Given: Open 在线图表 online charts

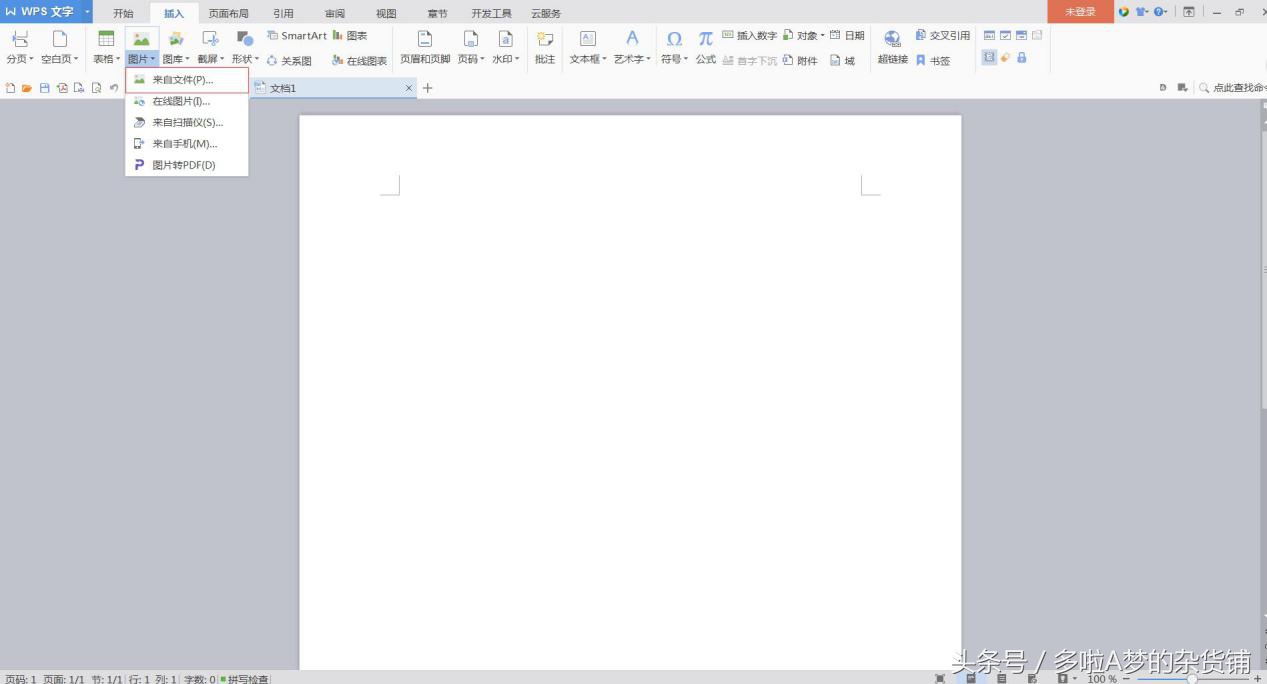Looking at the screenshot, I should point(359,61).
